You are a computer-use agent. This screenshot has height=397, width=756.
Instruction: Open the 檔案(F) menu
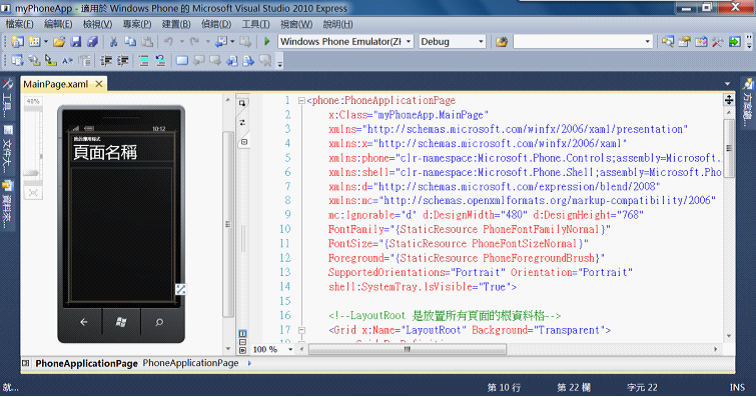(19, 24)
